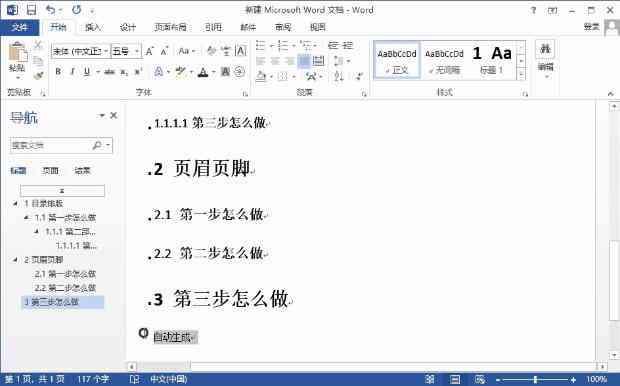
Task: Click the Decrease Indent icon
Action: pos(333,45)
